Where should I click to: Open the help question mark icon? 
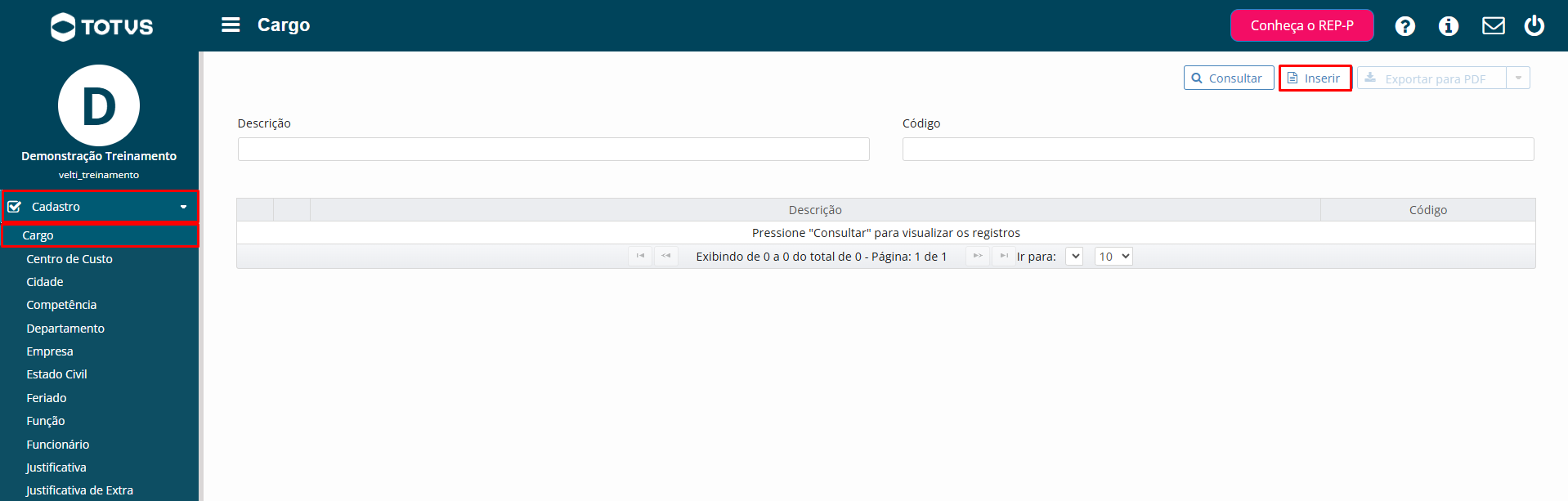pyautogui.click(x=1404, y=26)
